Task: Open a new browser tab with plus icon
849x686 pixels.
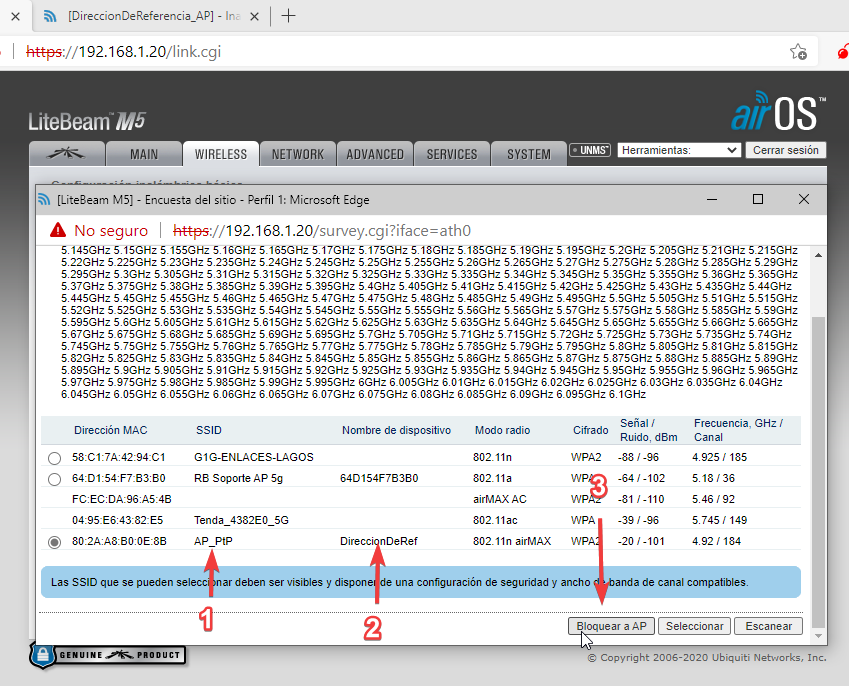Action: coord(289,15)
